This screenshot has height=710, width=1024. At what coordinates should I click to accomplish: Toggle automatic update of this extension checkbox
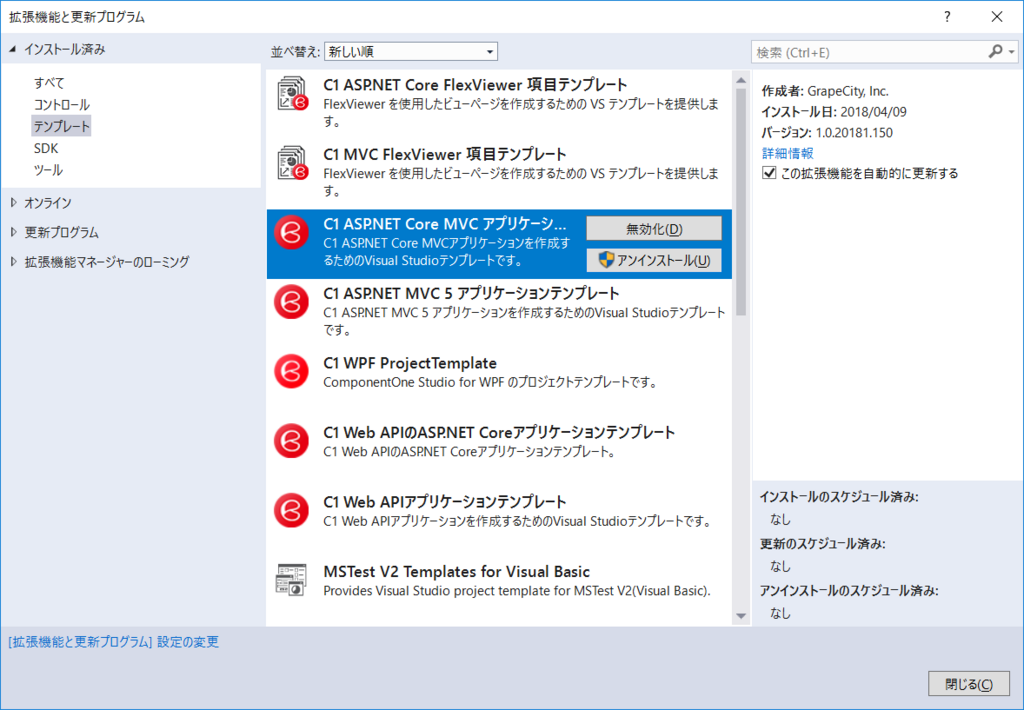769,173
